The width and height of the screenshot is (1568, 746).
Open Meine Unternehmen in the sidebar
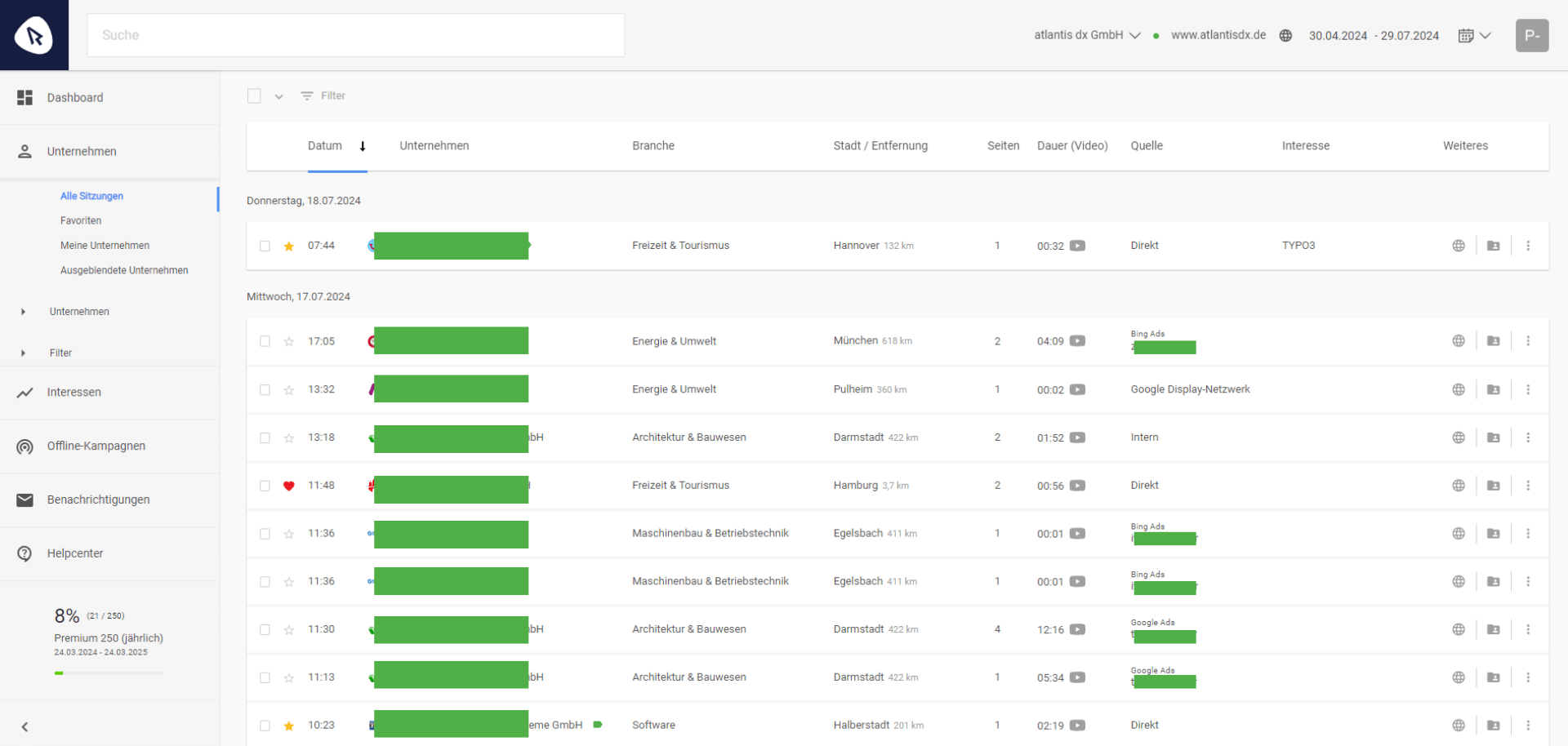105,246
